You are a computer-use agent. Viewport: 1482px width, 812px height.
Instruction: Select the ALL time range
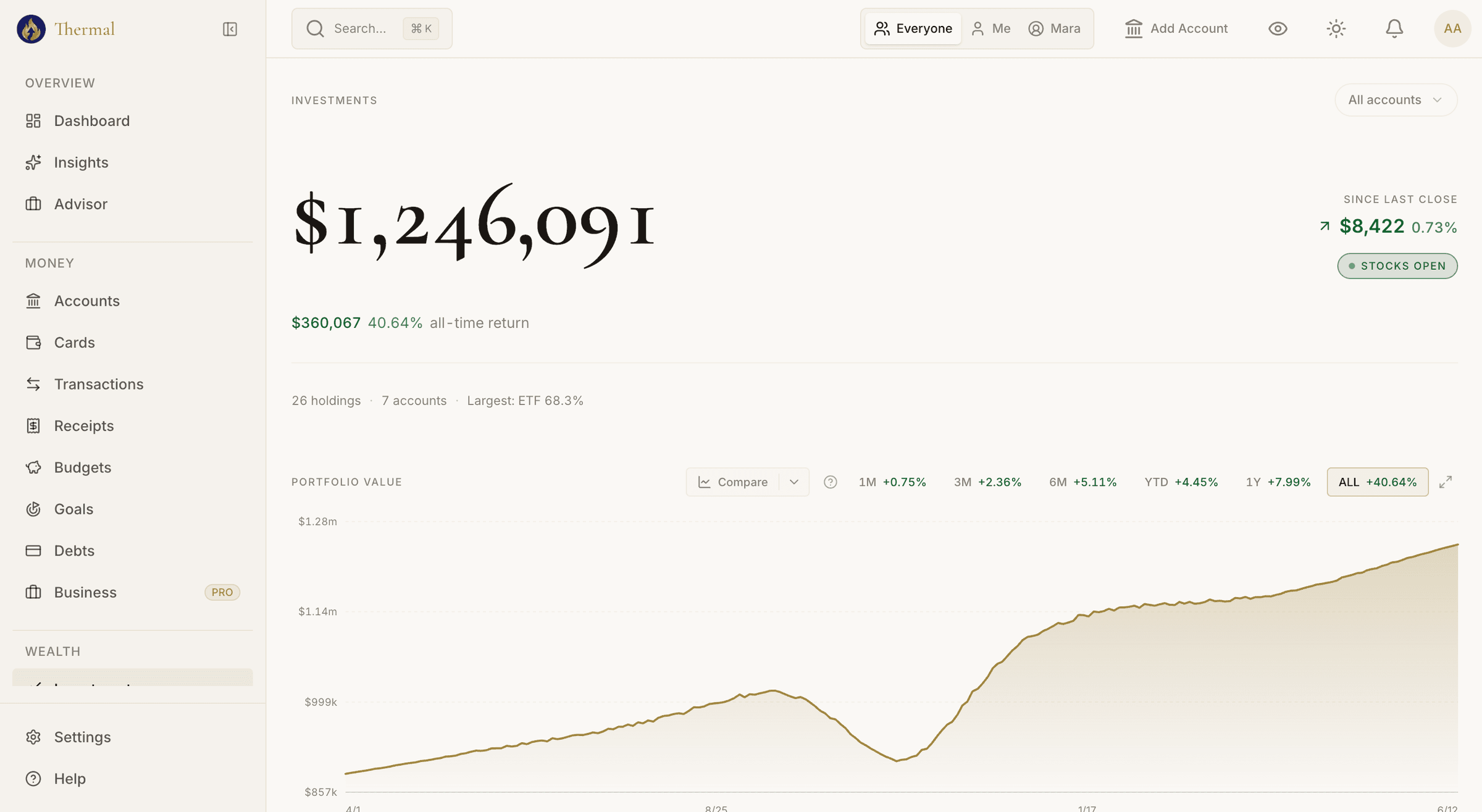click(x=1378, y=482)
